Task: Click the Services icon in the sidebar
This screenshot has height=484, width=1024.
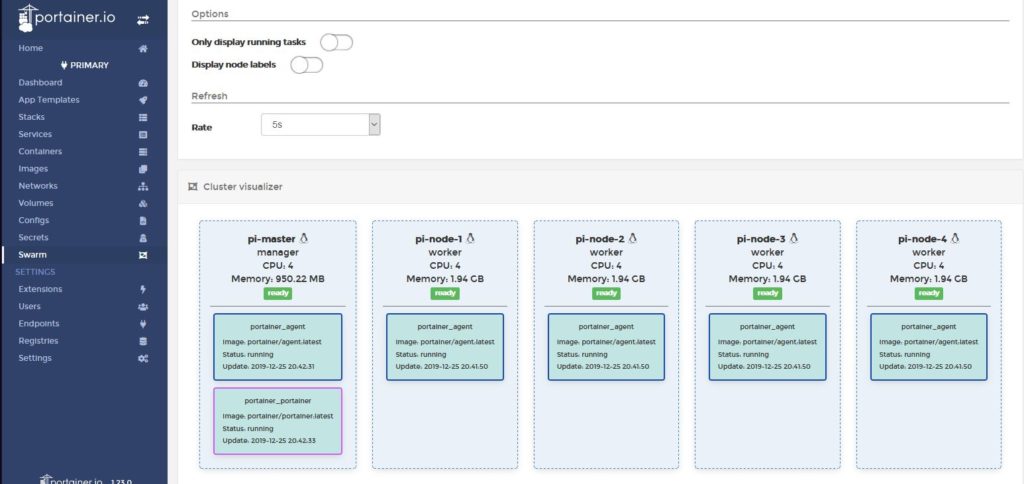Action: pos(143,135)
